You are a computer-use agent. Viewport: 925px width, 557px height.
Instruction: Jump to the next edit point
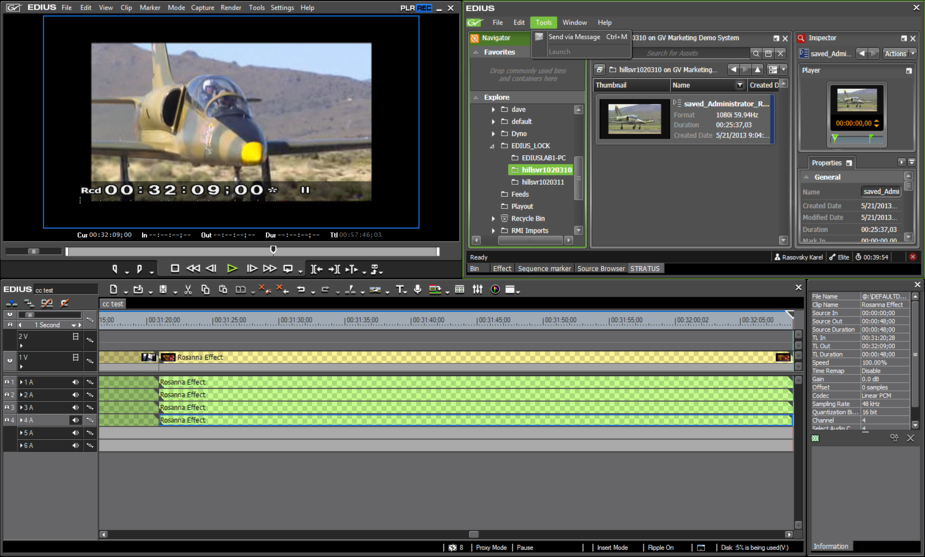tap(334, 269)
